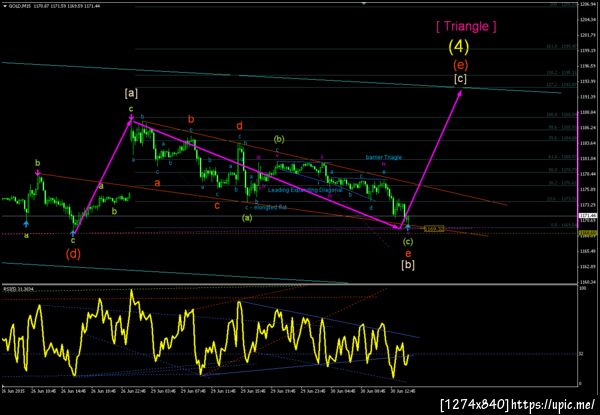Select the white '[b]' wave label

[408, 265]
